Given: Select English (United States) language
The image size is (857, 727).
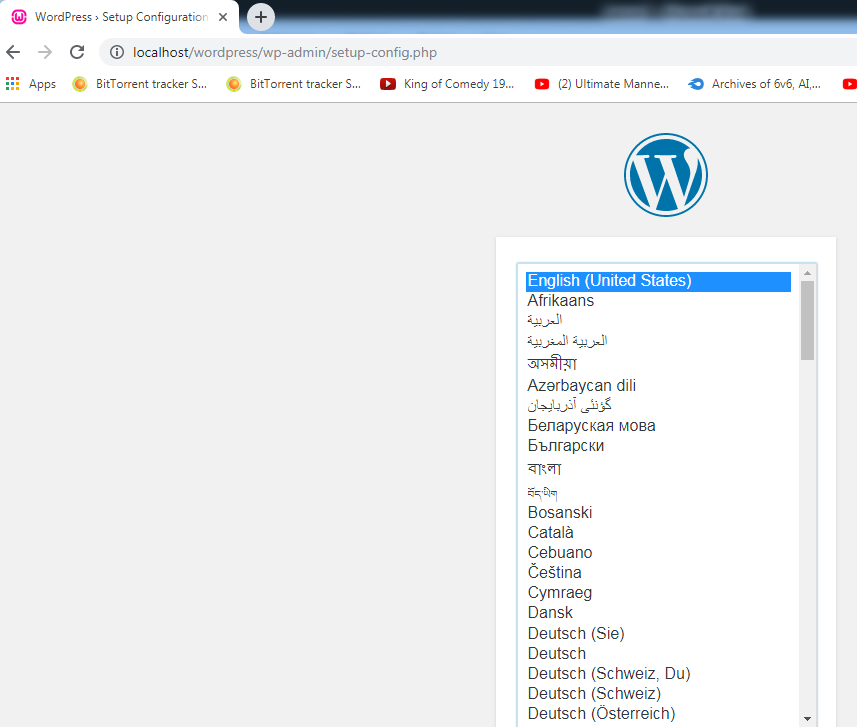Looking at the screenshot, I should click(x=658, y=281).
